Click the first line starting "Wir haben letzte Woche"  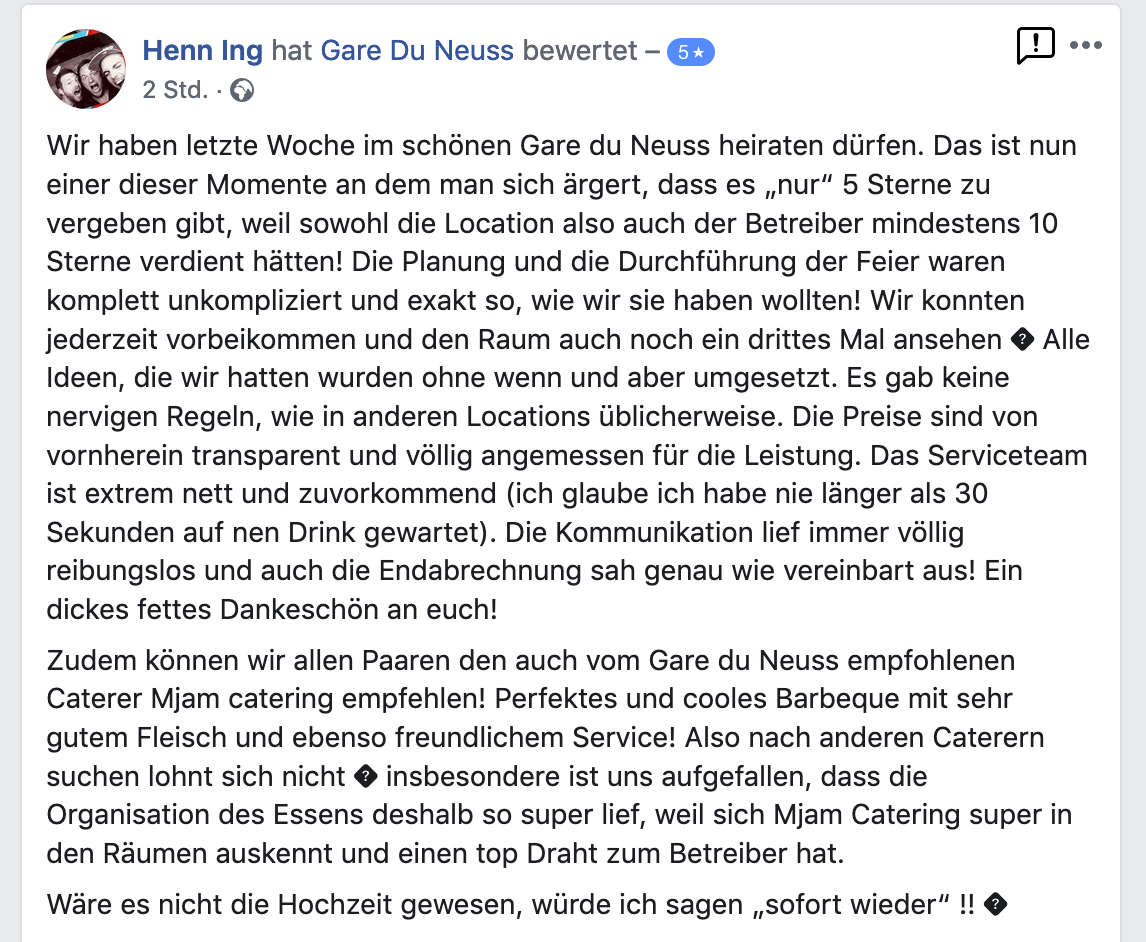(561, 145)
